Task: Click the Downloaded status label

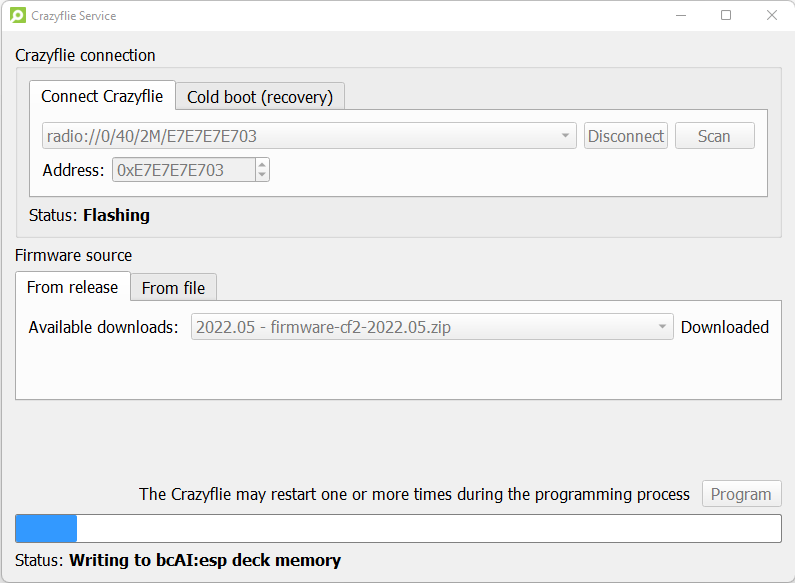Action: pos(725,327)
